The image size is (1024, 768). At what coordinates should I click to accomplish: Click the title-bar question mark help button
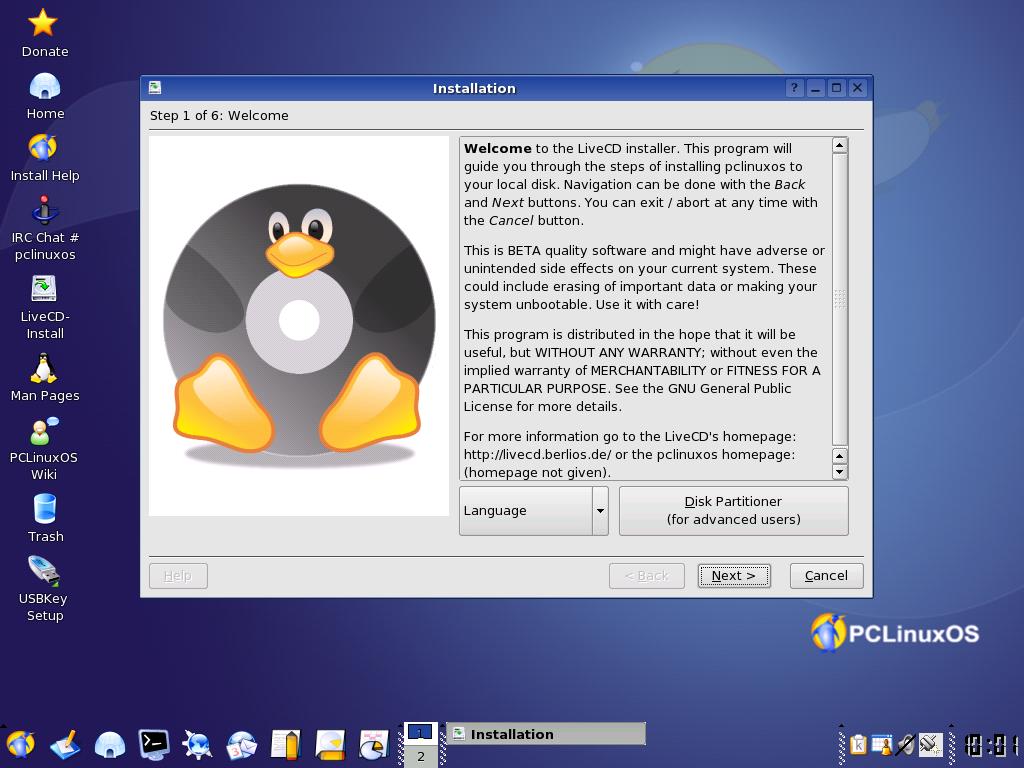point(794,88)
